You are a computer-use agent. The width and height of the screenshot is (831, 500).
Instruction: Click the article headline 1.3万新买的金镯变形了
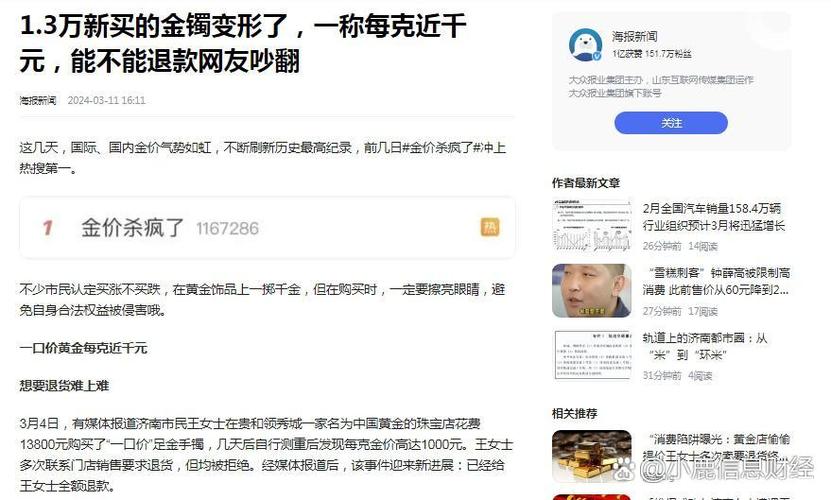243,43
